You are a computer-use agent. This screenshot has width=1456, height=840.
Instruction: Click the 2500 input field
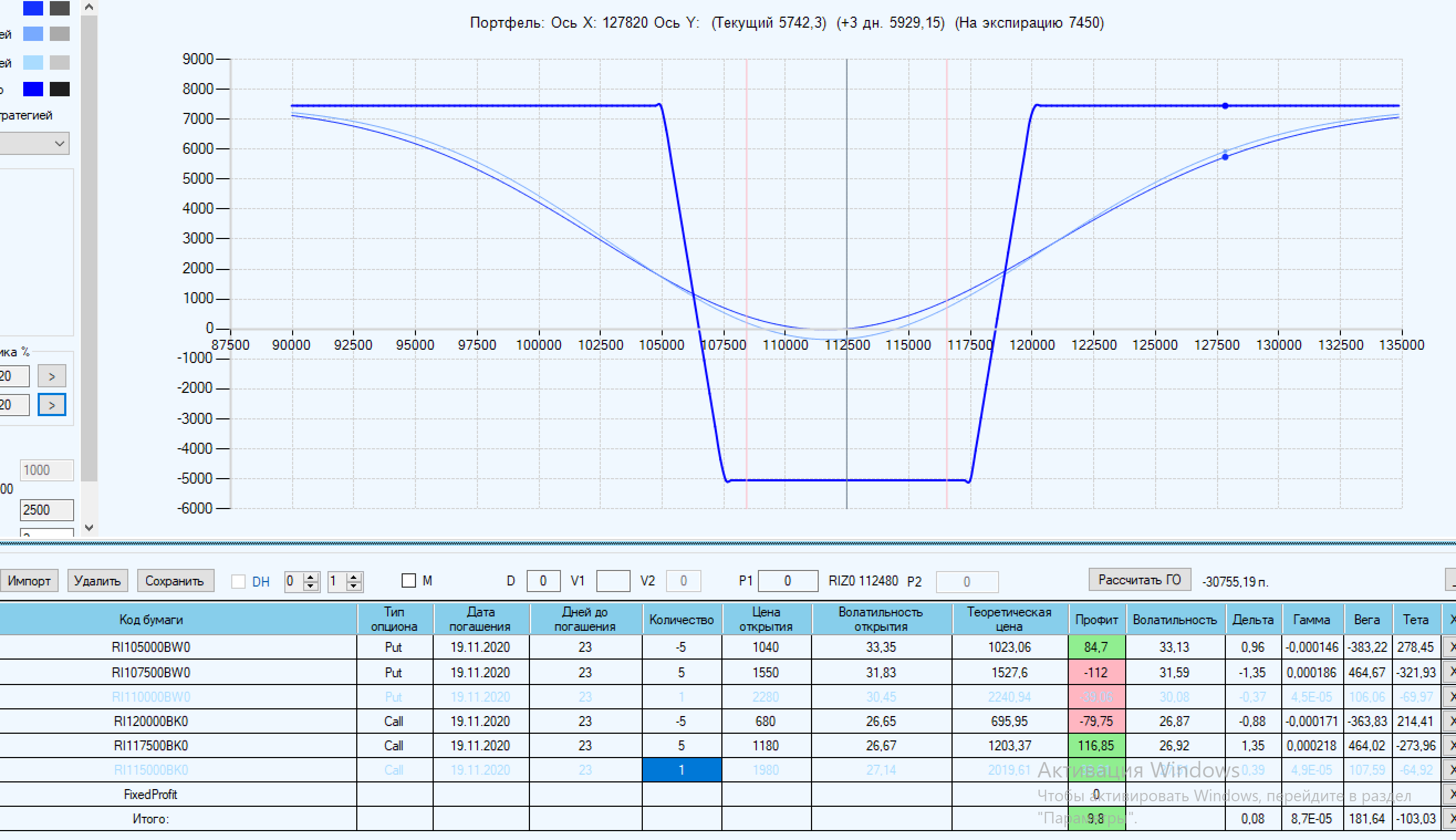click(46, 510)
